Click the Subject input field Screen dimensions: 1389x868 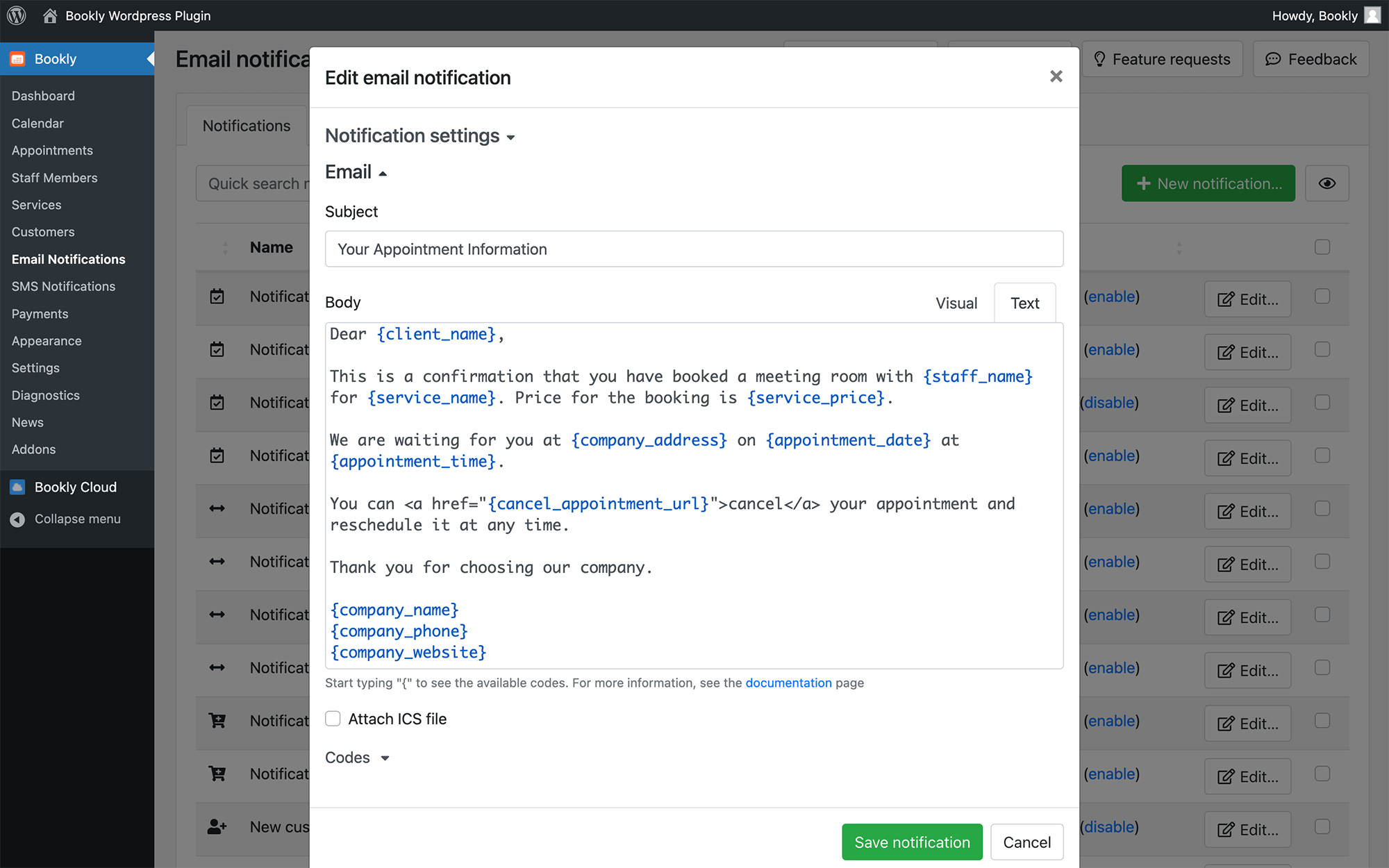pyautogui.click(x=694, y=249)
